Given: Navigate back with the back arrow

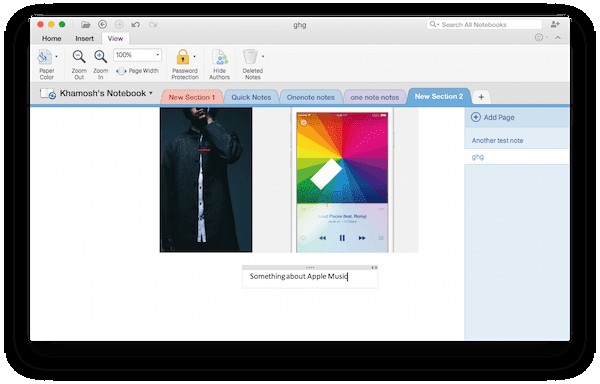Looking at the screenshot, I should [x=102, y=24].
